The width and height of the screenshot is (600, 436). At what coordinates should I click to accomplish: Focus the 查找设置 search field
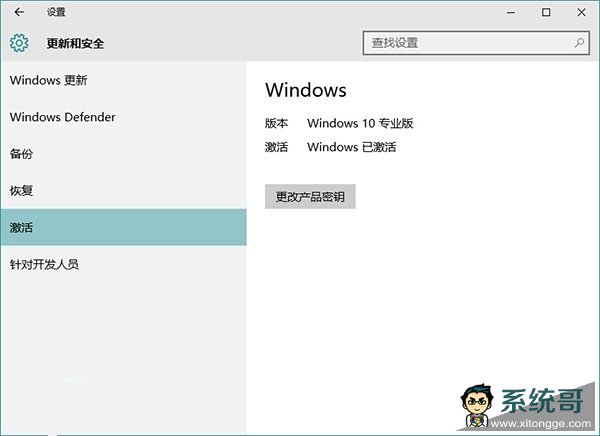point(476,43)
